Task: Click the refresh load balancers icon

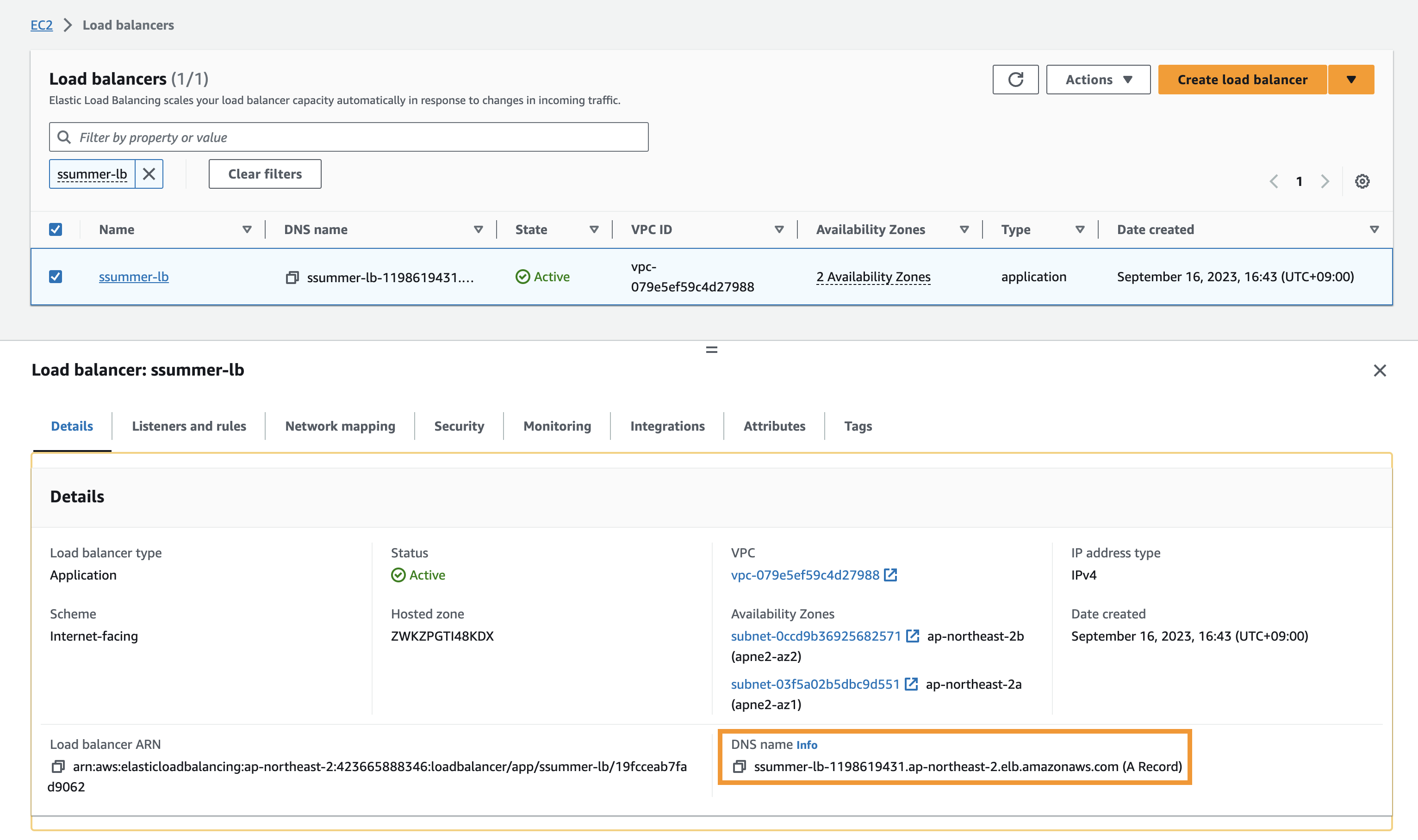Action: point(1015,79)
